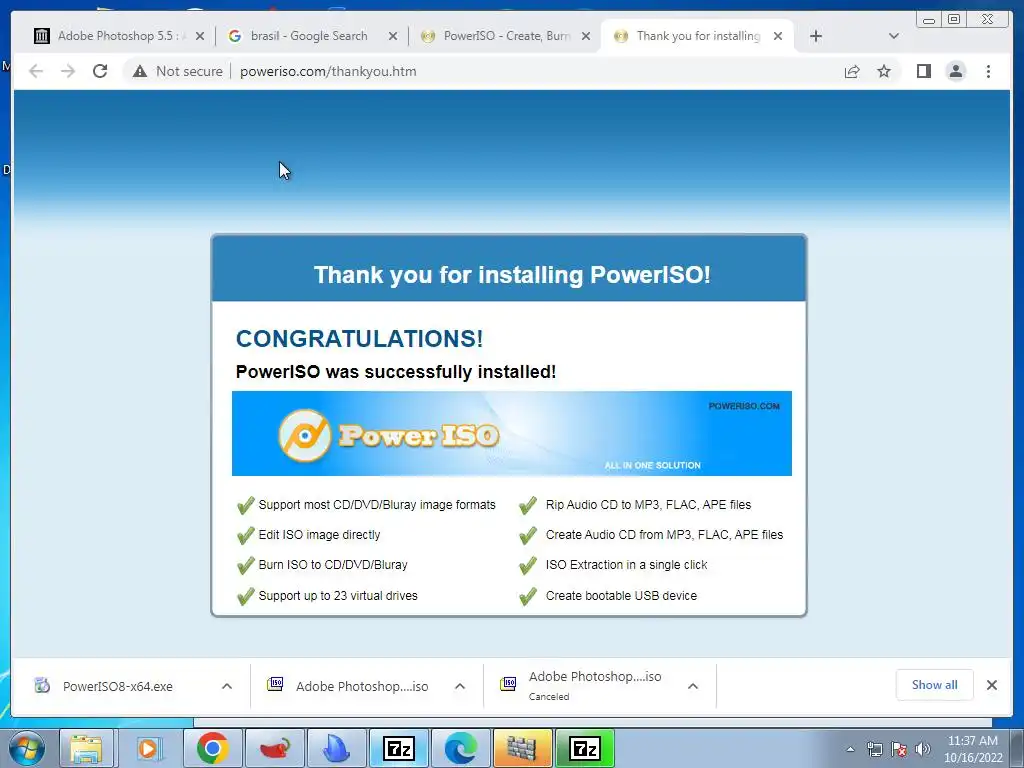Open the red chili pepper taskbar app

[x=275, y=748]
